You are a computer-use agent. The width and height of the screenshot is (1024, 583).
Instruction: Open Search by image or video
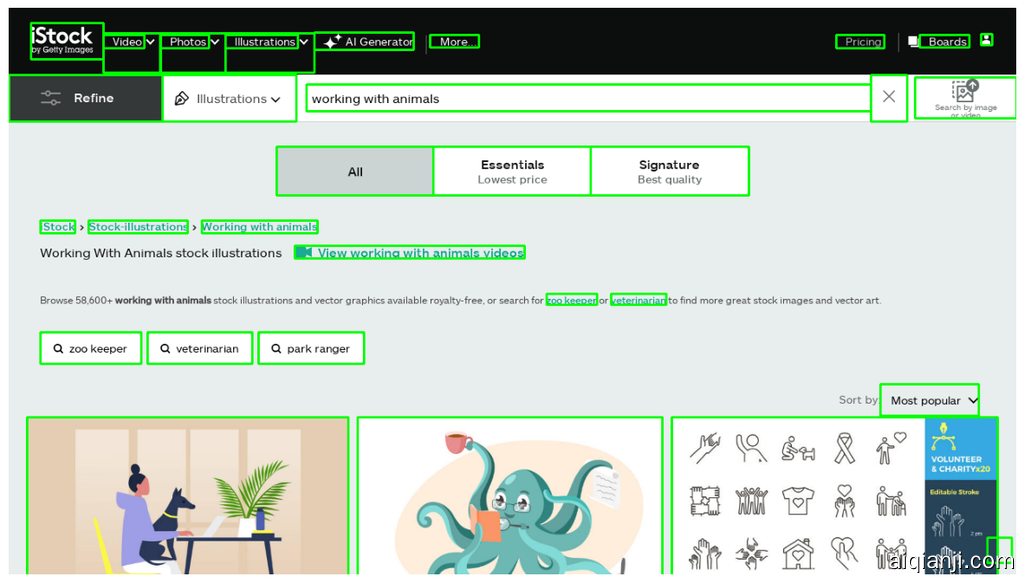coord(964,98)
